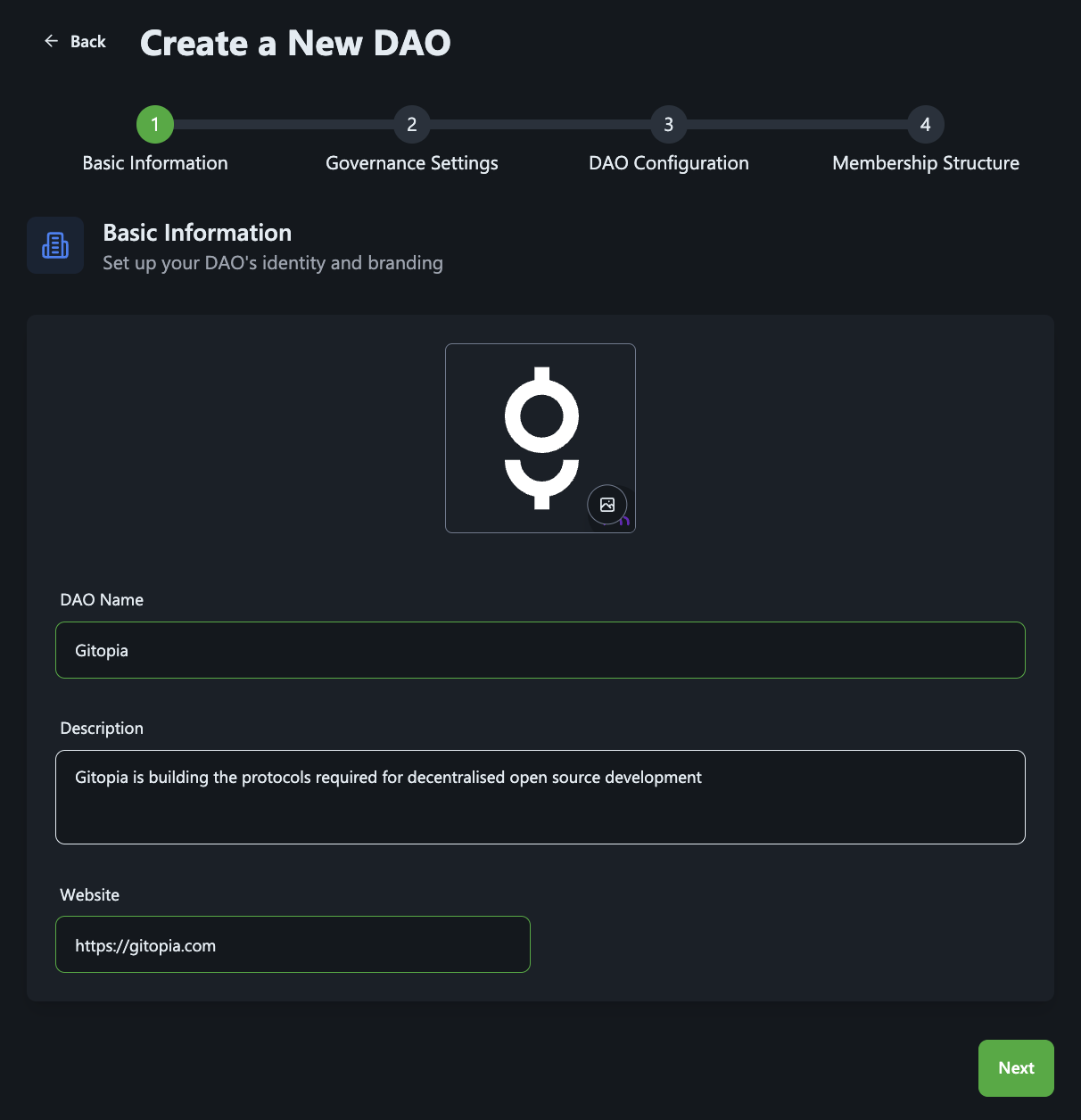Select step 3 circle in progress bar
Image resolution: width=1081 pixels, height=1120 pixels.
[x=669, y=125]
